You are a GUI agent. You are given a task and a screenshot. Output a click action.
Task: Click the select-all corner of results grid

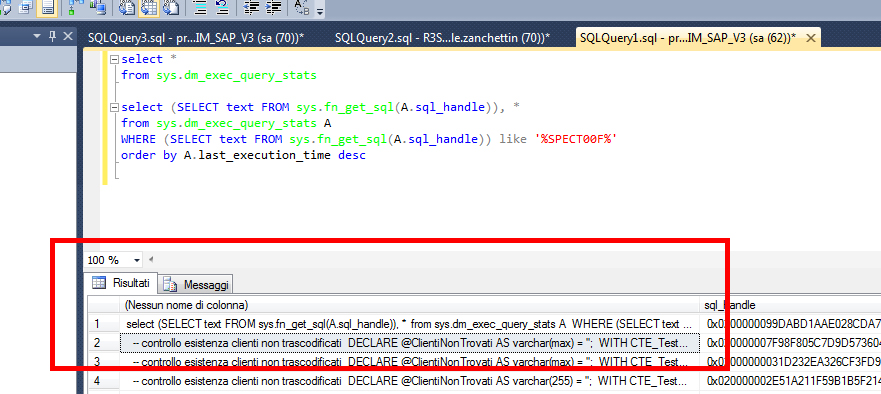(104, 305)
